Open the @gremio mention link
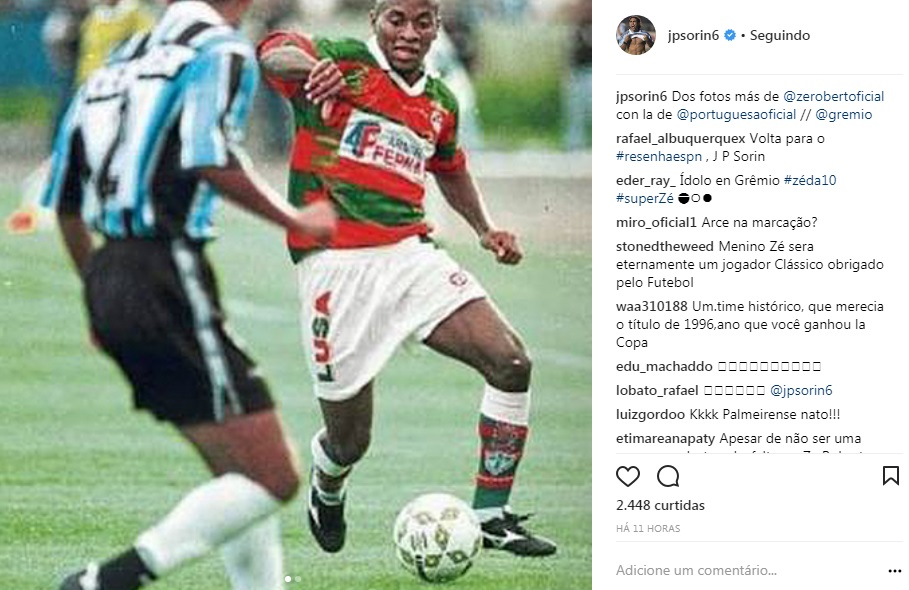 843,114
